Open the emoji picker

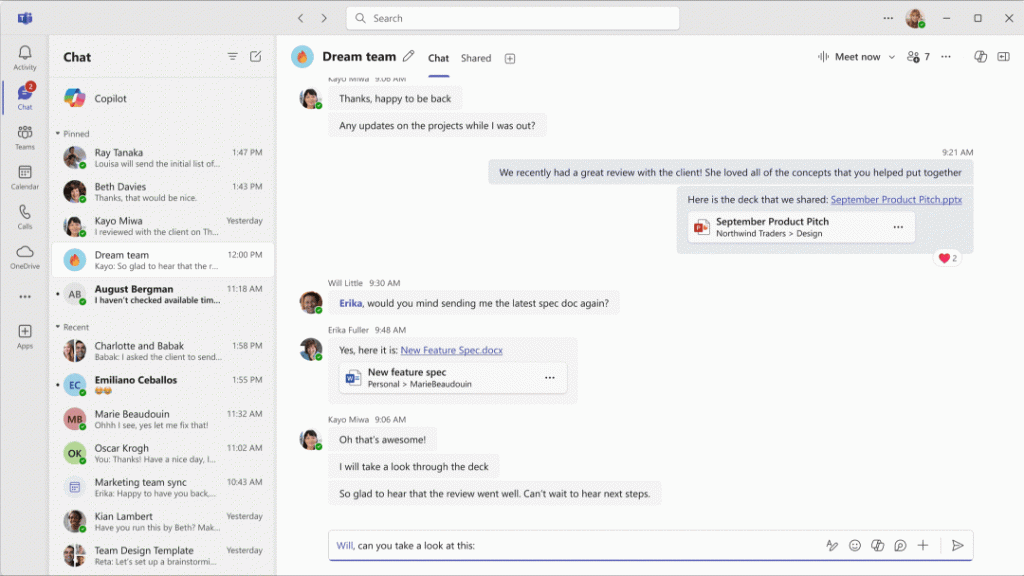tap(855, 545)
